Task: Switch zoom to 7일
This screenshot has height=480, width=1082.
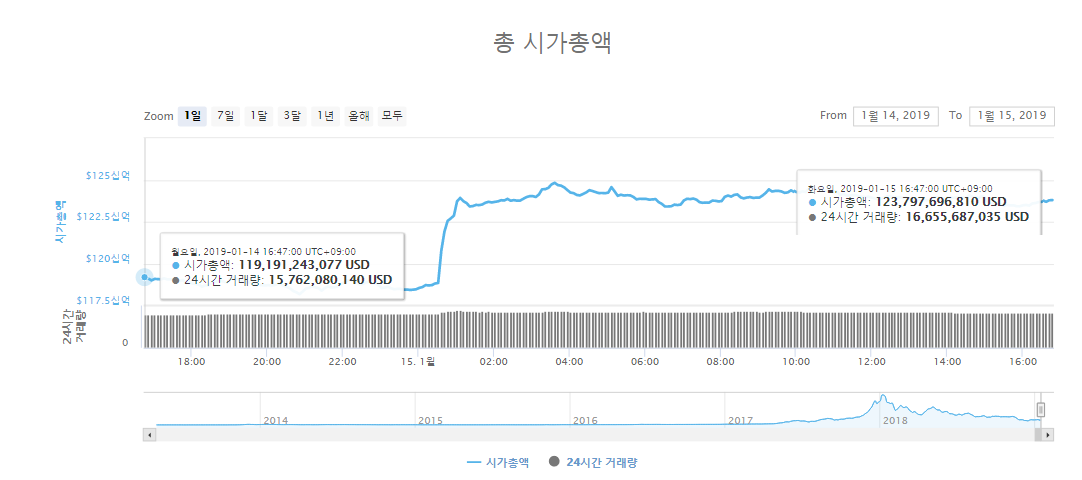Action: pos(225,116)
